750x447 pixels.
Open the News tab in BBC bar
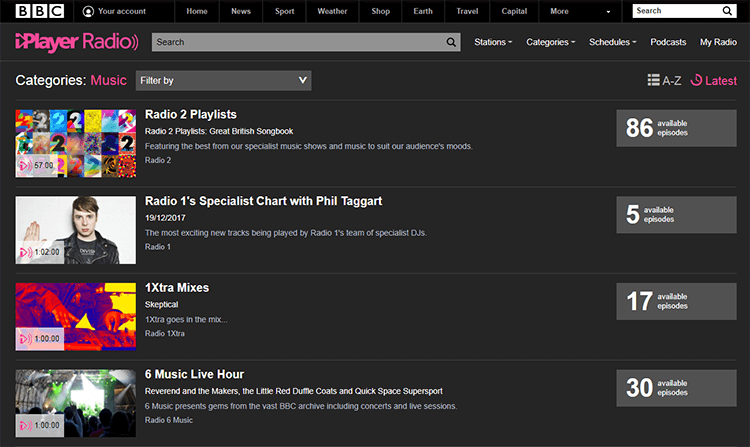coord(241,11)
